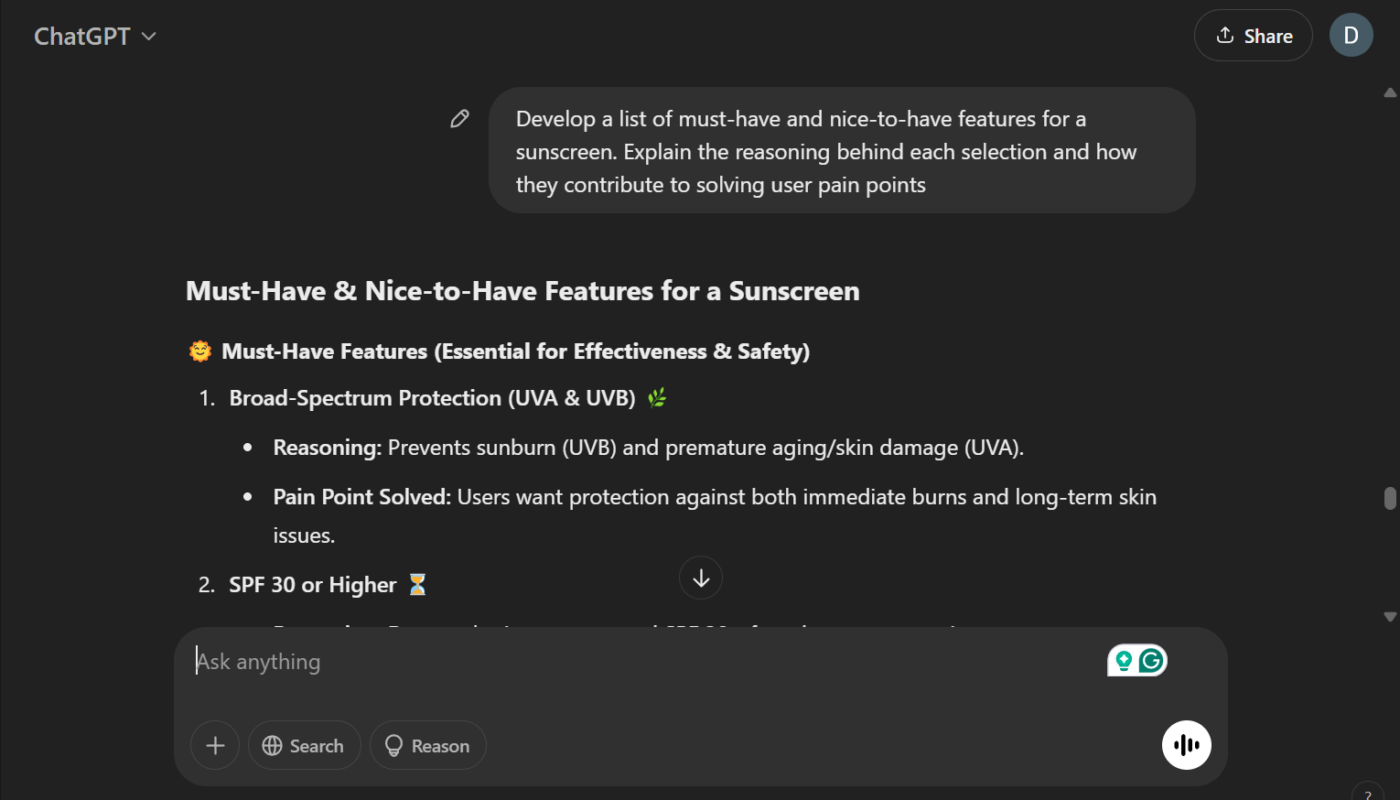This screenshot has height=800, width=1400.
Task: Click the Share button
Action: 1252,36
